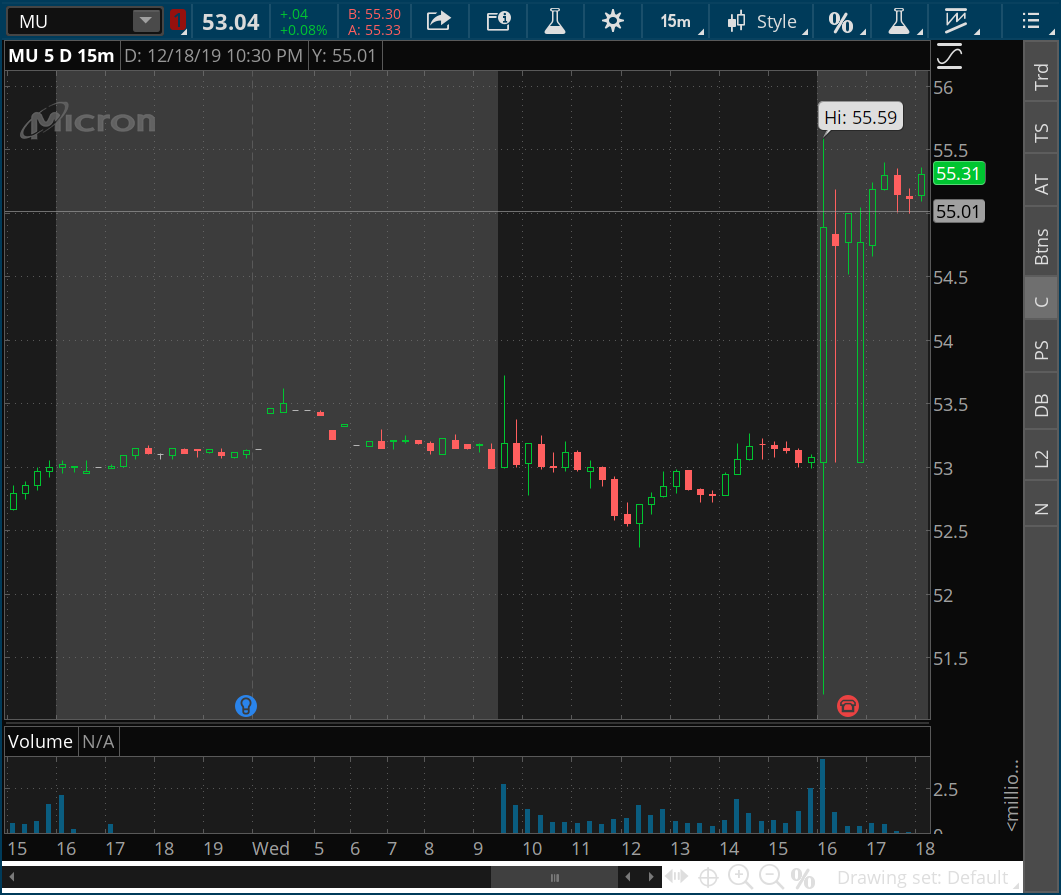Click the zoom out magnifier icon

click(x=771, y=877)
